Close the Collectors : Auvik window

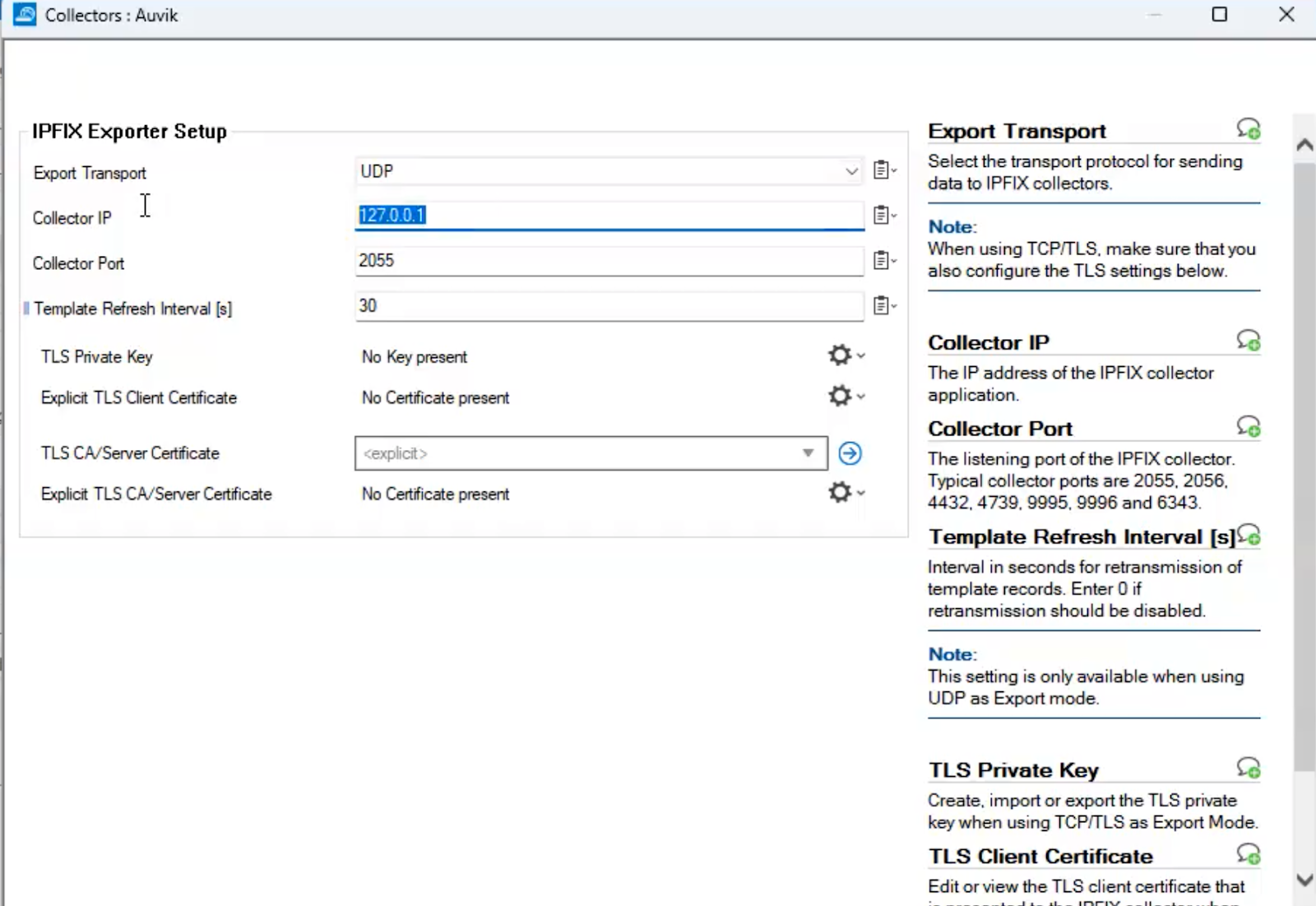click(1287, 14)
